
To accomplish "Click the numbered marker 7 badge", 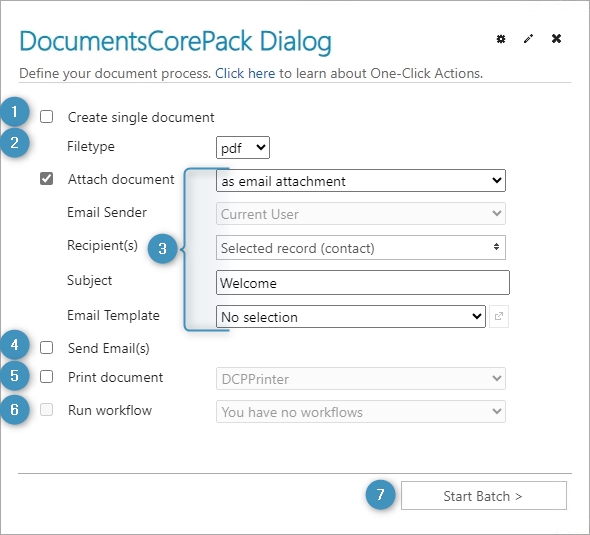I will coord(380,494).
